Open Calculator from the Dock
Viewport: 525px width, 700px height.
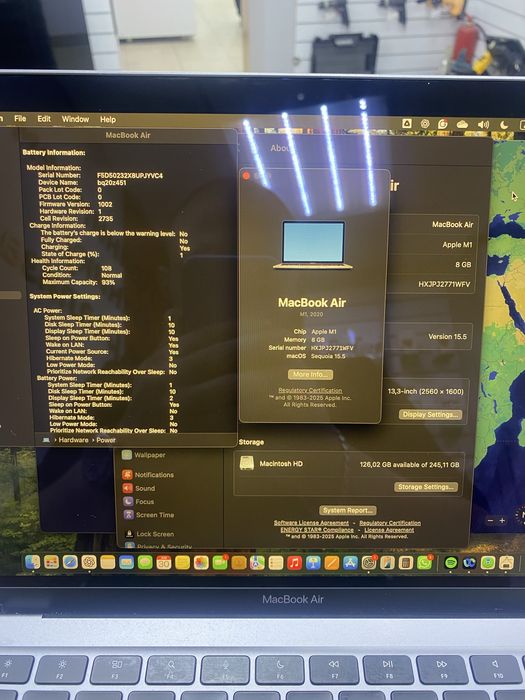point(406,563)
